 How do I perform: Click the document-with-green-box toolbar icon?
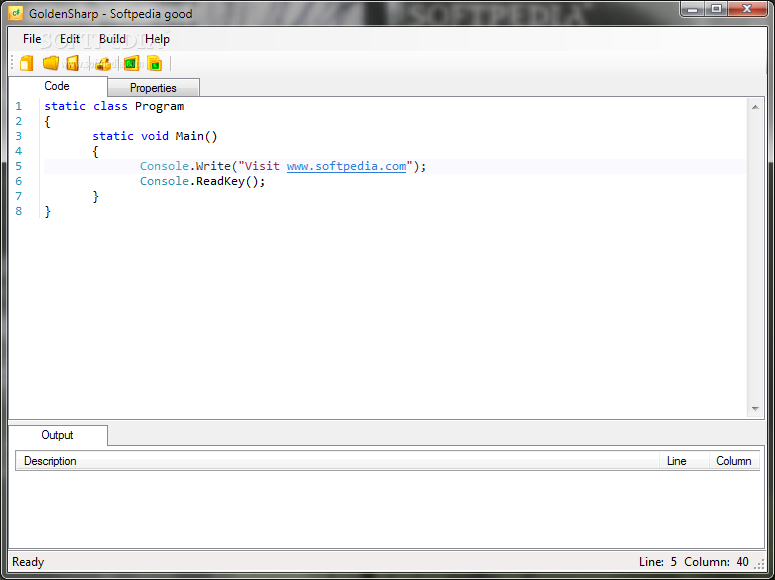point(155,63)
